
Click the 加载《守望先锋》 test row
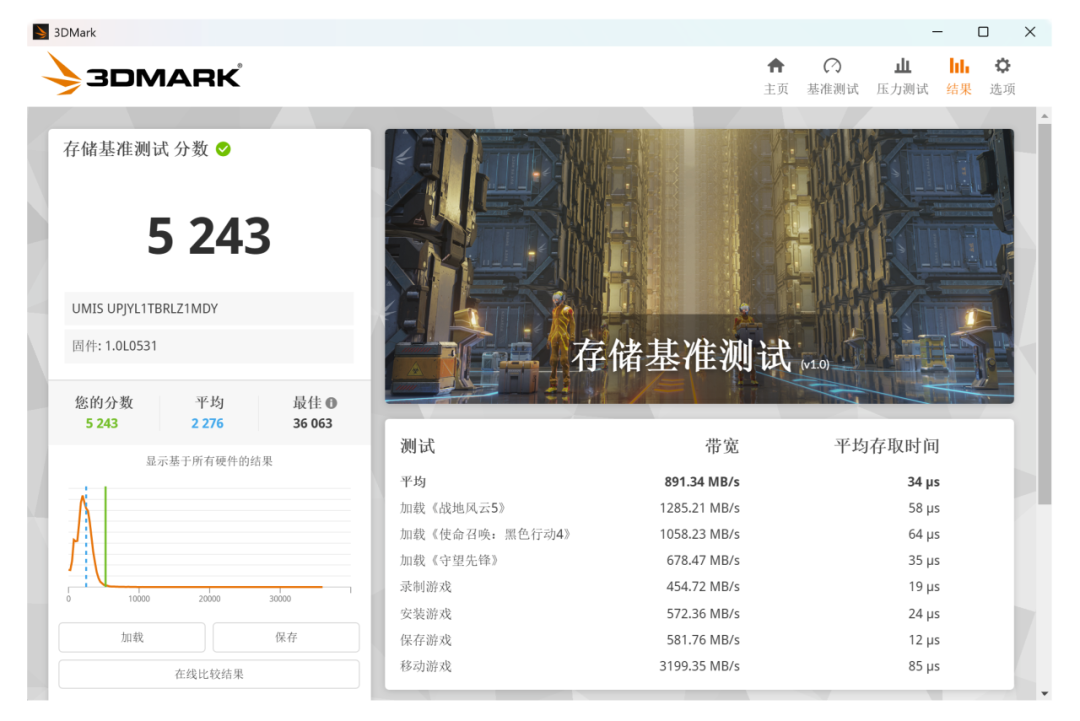(x=670, y=561)
